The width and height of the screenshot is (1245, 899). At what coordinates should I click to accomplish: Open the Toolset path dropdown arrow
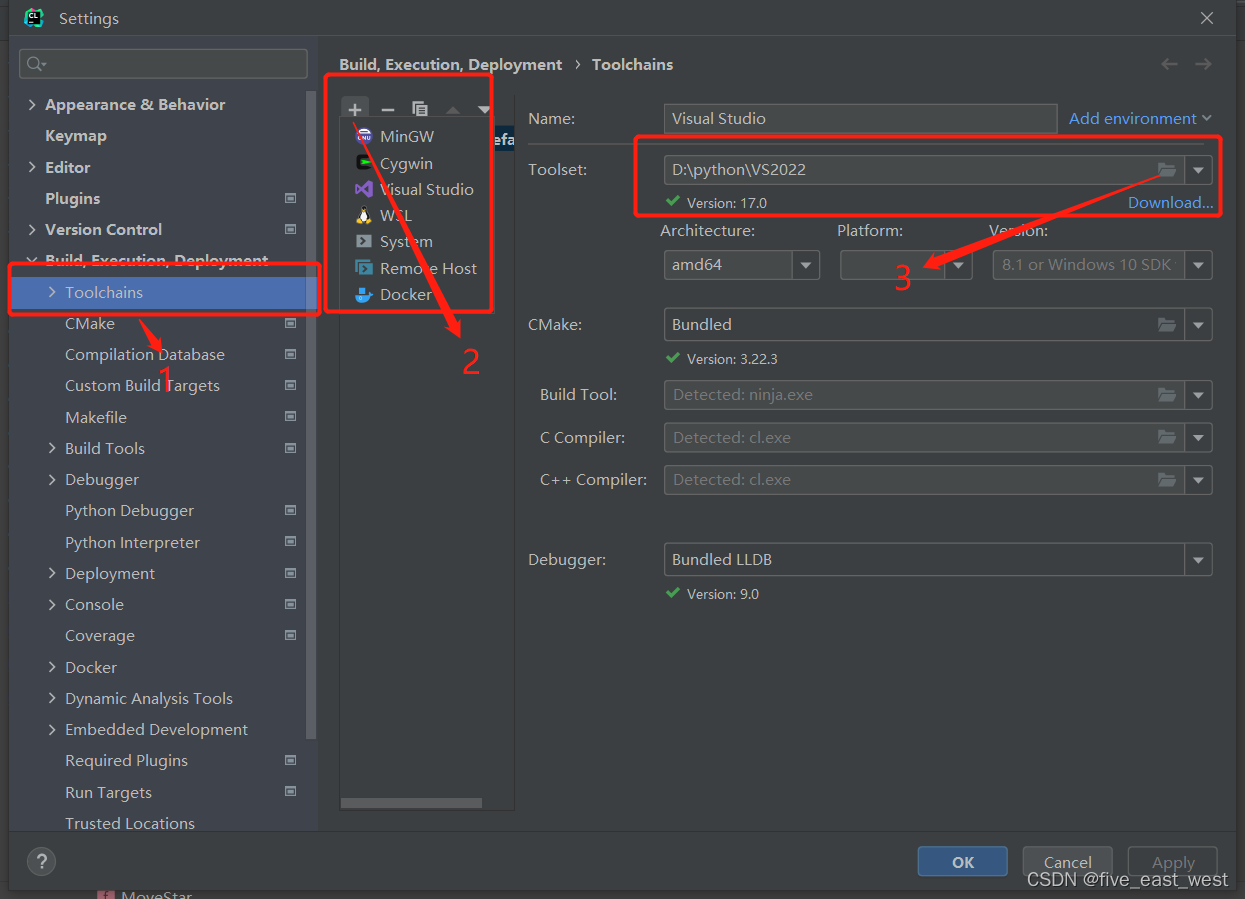point(1198,170)
